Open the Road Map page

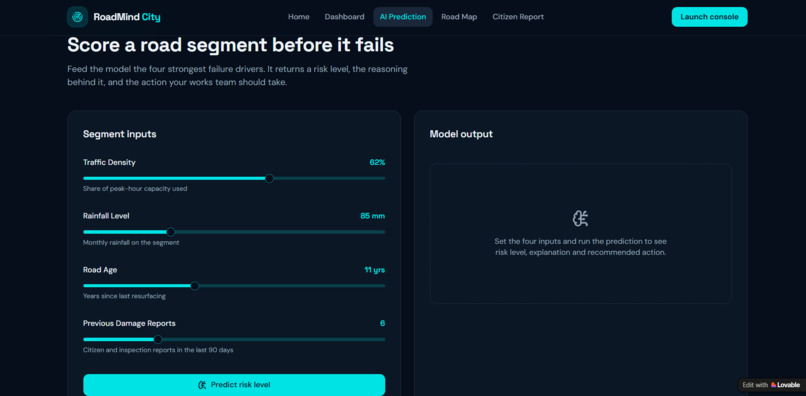coord(459,17)
